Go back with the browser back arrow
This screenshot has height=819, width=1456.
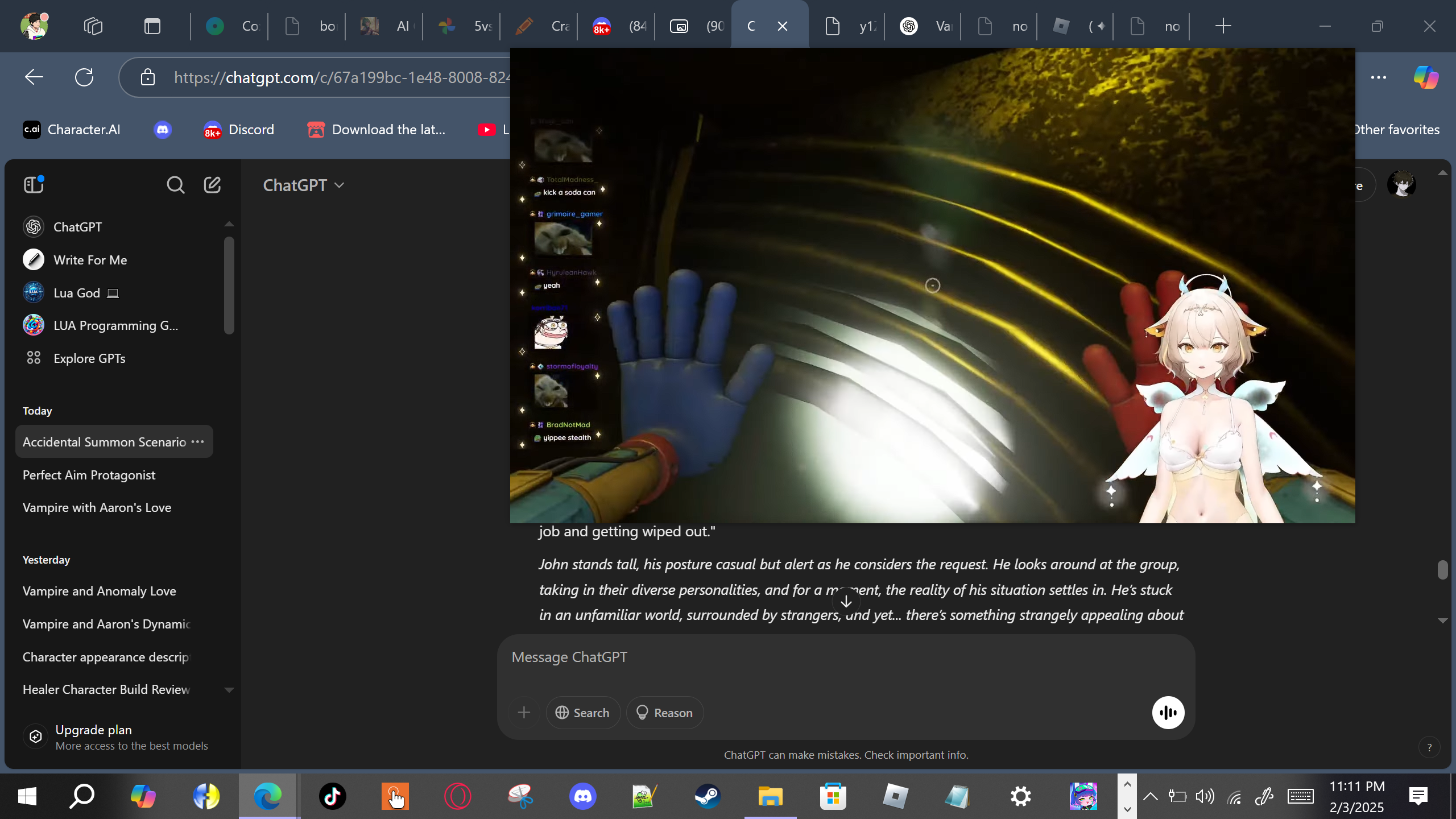click(34, 77)
